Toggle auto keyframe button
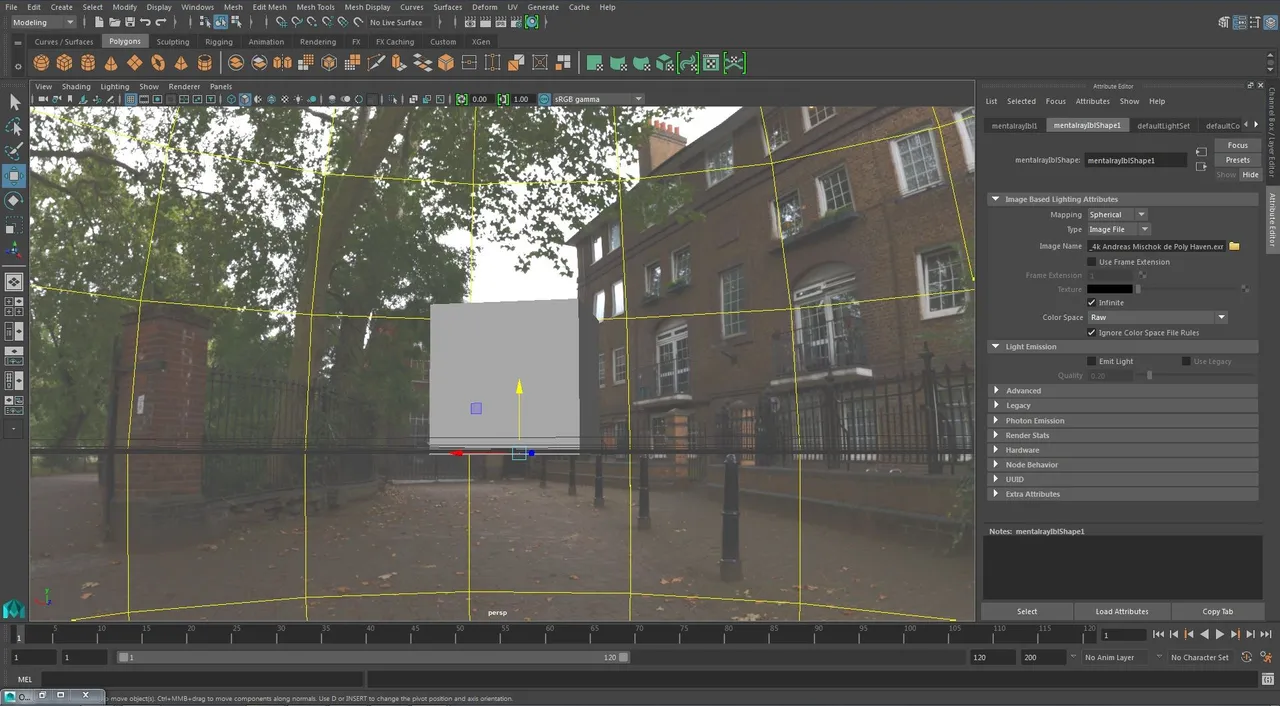This screenshot has width=1280, height=706. tap(1246, 657)
